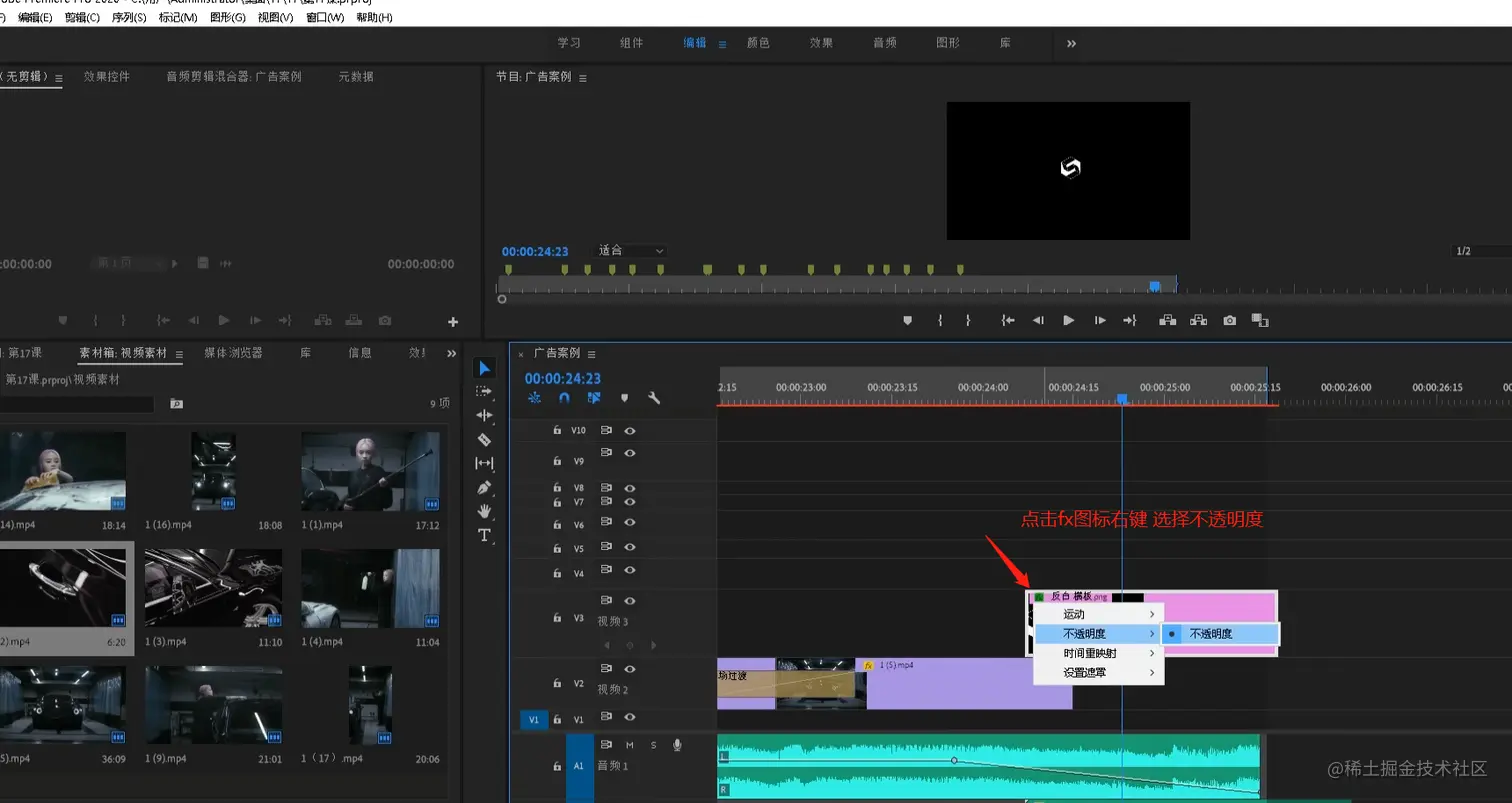Expand 运动 submenu in context menu
The image size is (1512, 803).
[1098, 614]
